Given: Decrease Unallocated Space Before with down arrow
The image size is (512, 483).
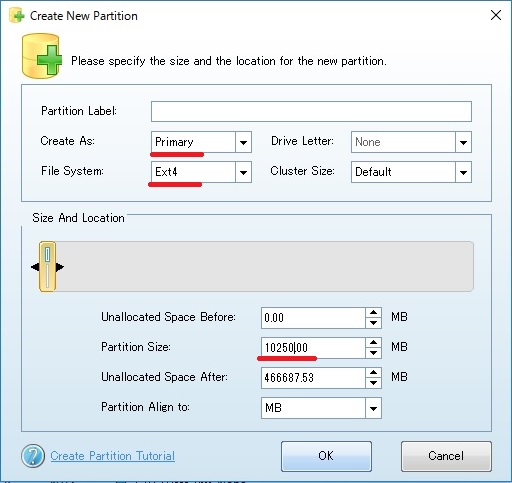Looking at the screenshot, I should click(373, 323).
